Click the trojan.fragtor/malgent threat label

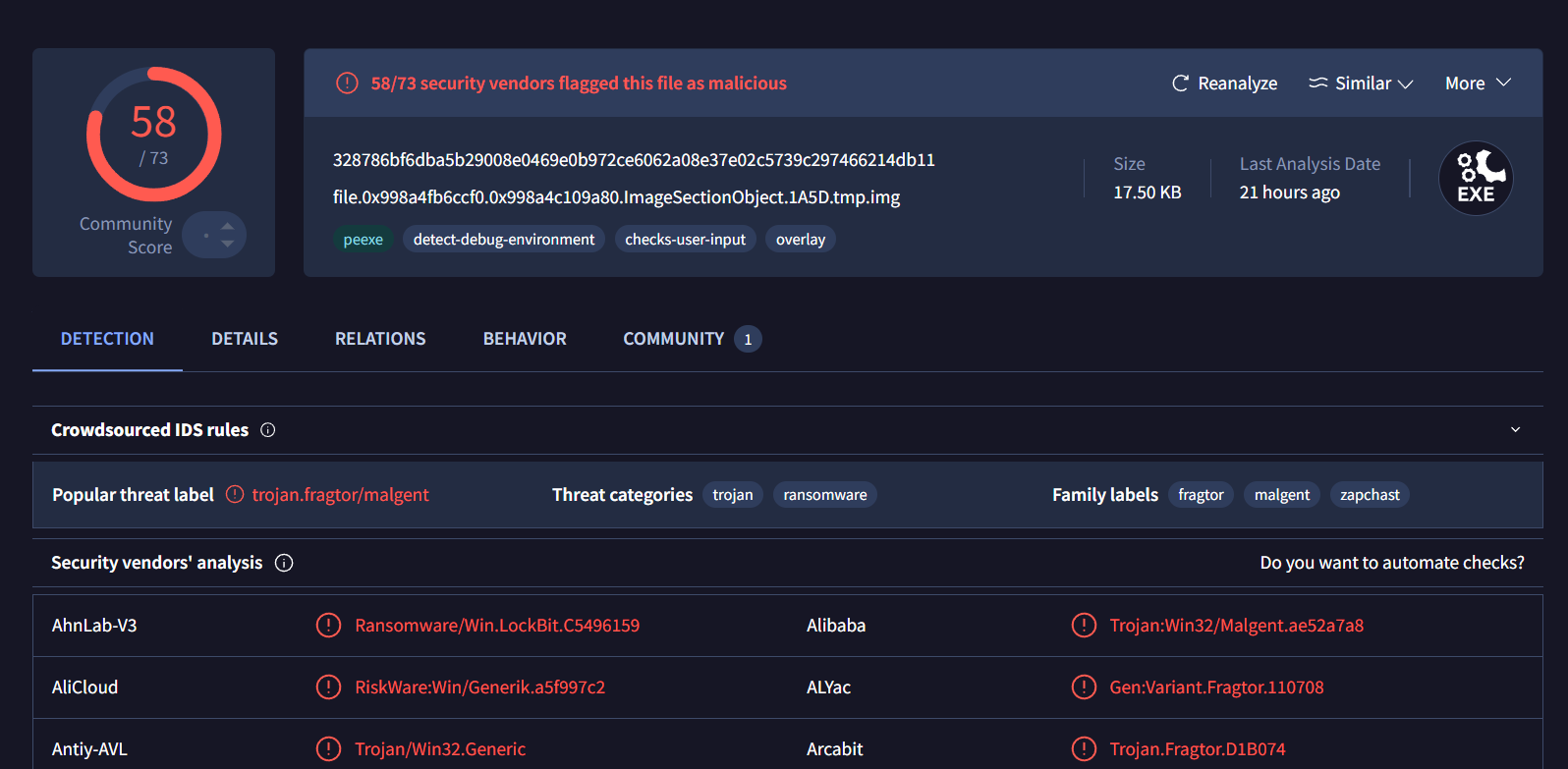coord(340,495)
